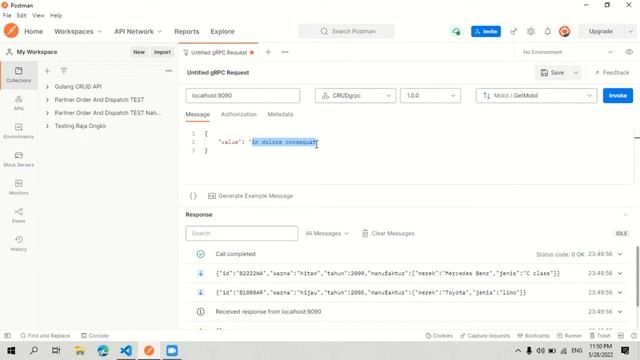Click Generate Example Message
The image size is (640, 360).
250,196
